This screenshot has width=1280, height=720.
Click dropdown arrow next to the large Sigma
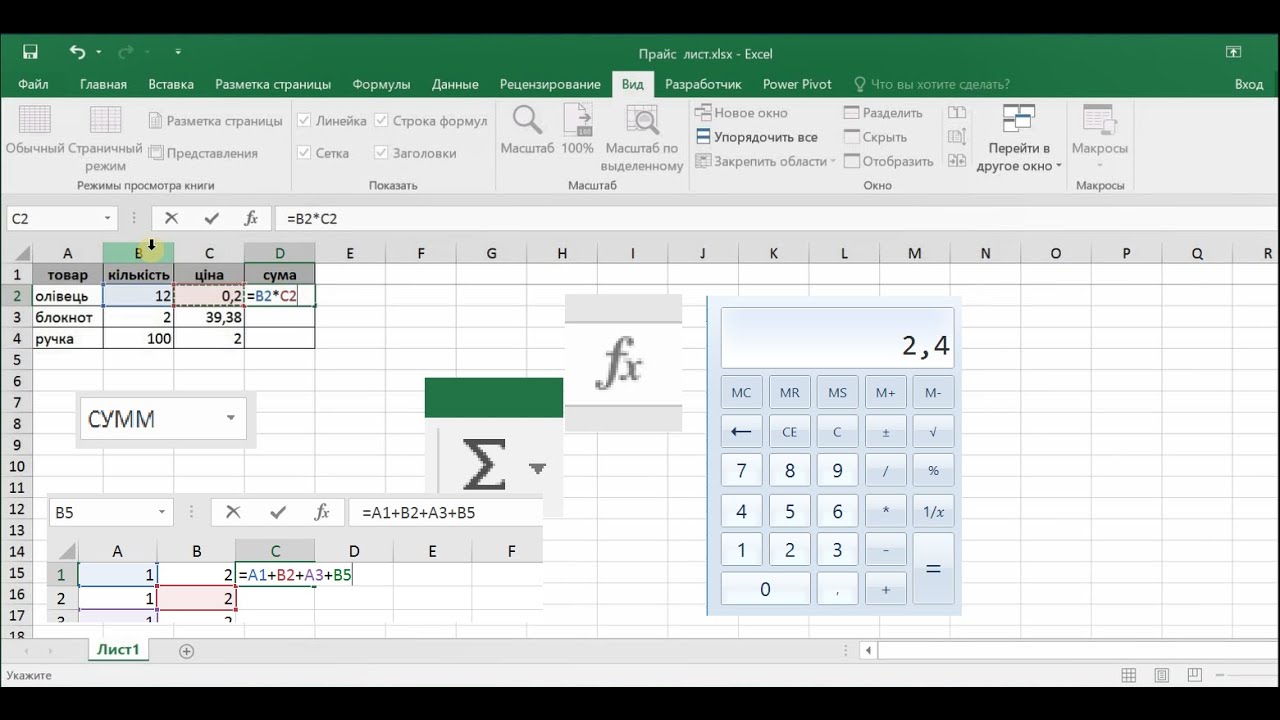click(537, 468)
